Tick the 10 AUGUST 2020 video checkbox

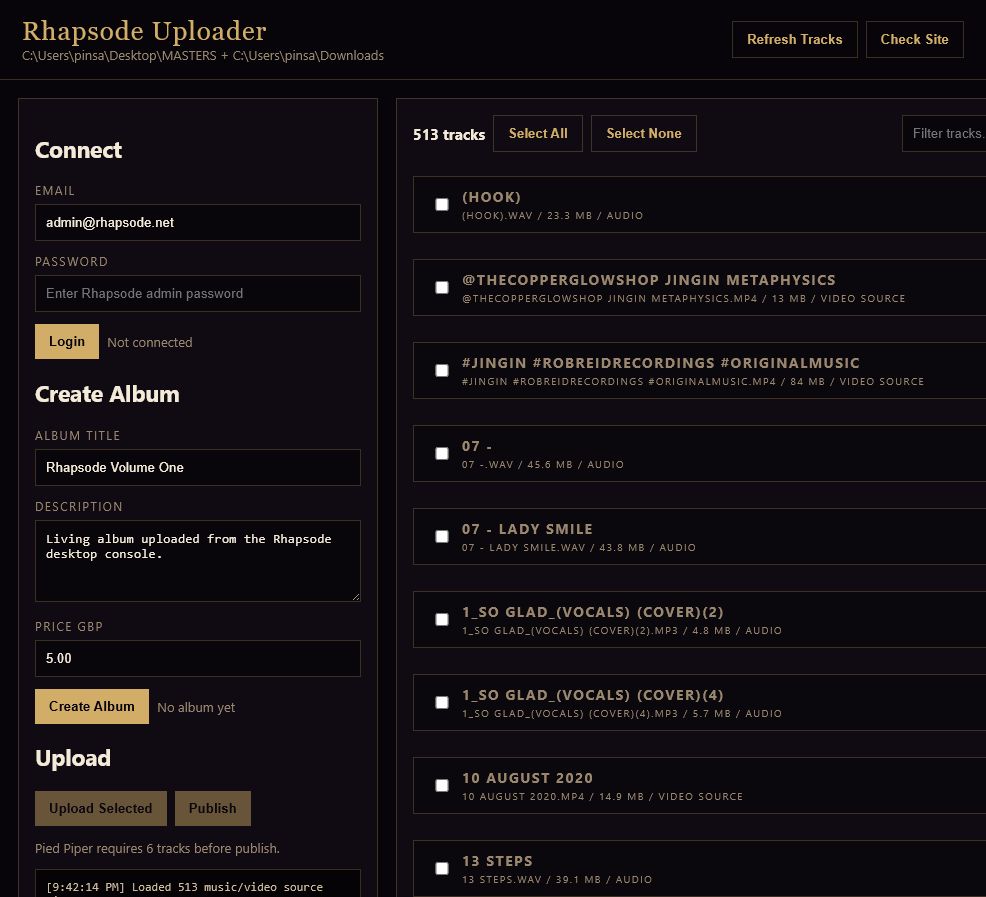pos(442,786)
